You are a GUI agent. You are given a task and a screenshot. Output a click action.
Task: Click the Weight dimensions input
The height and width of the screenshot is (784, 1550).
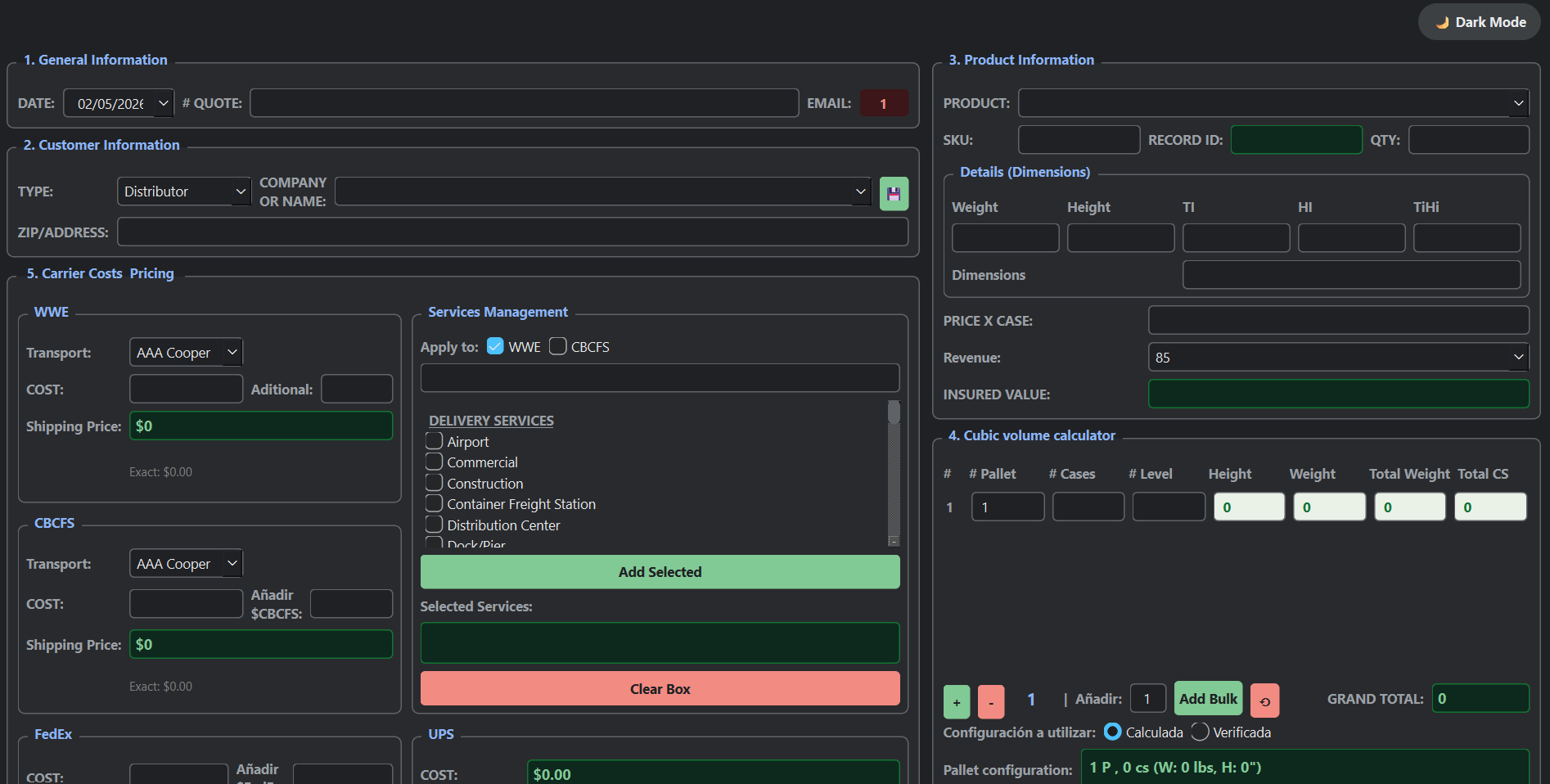pos(1005,237)
